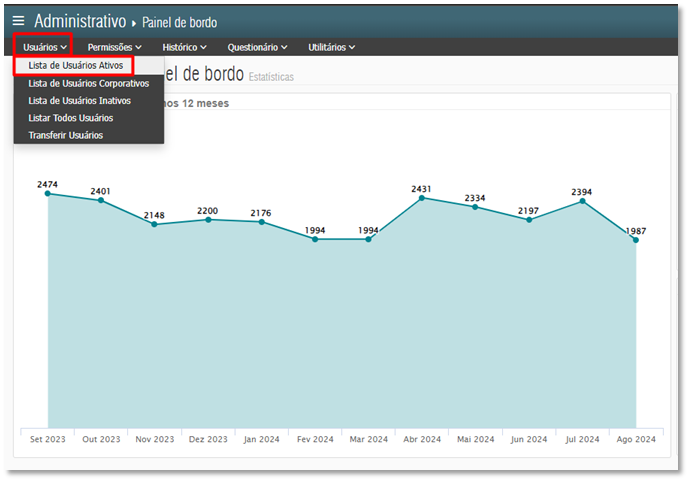Click the Fev 2024 data point 1994
This screenshot has height=481, width=689.
[x=315, y=239]
